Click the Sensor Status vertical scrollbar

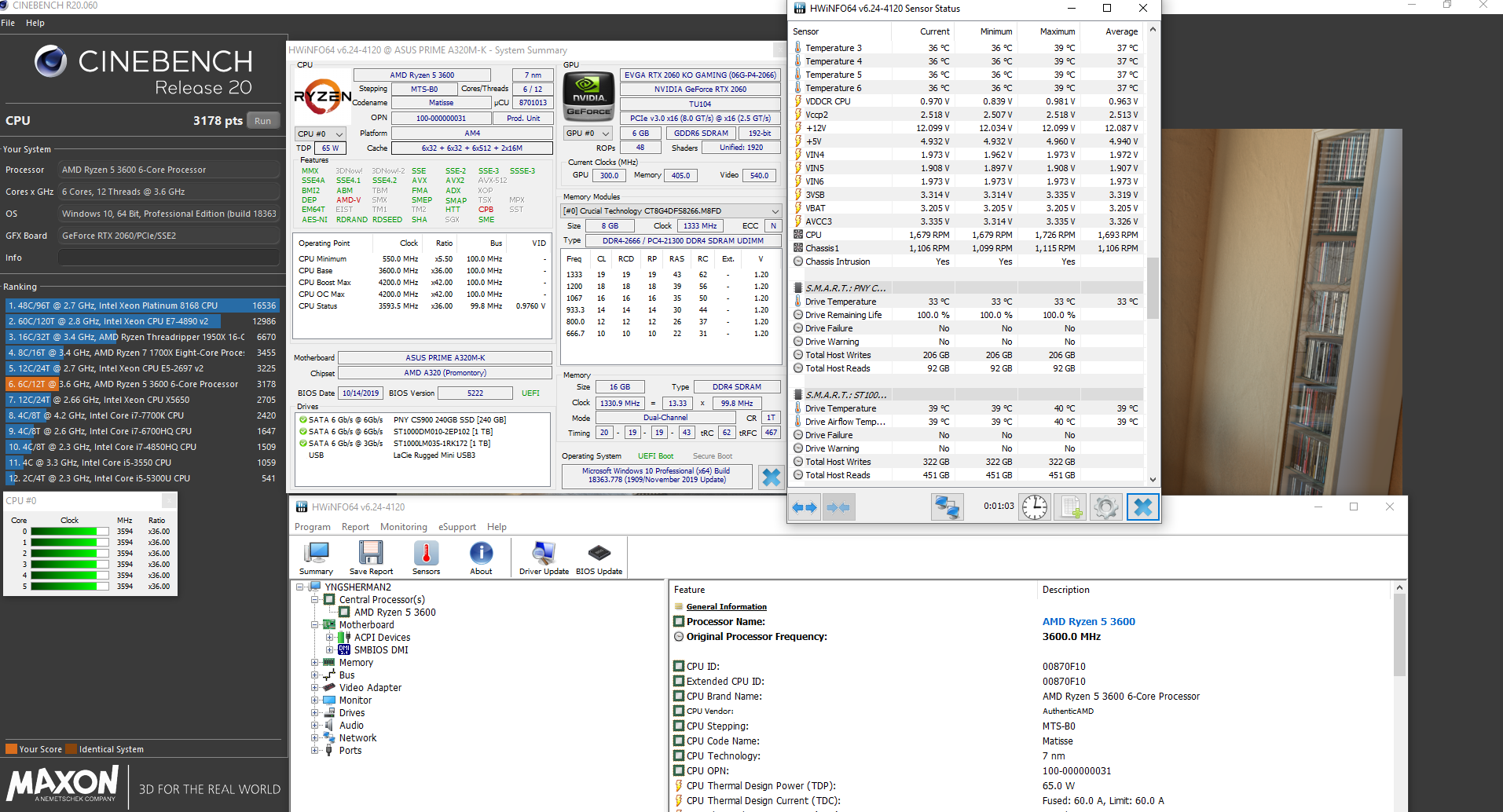(1153, 287)
